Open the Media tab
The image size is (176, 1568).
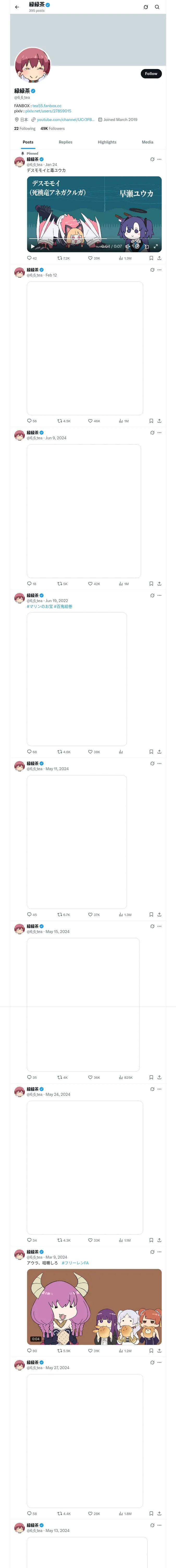coord(148,142)
